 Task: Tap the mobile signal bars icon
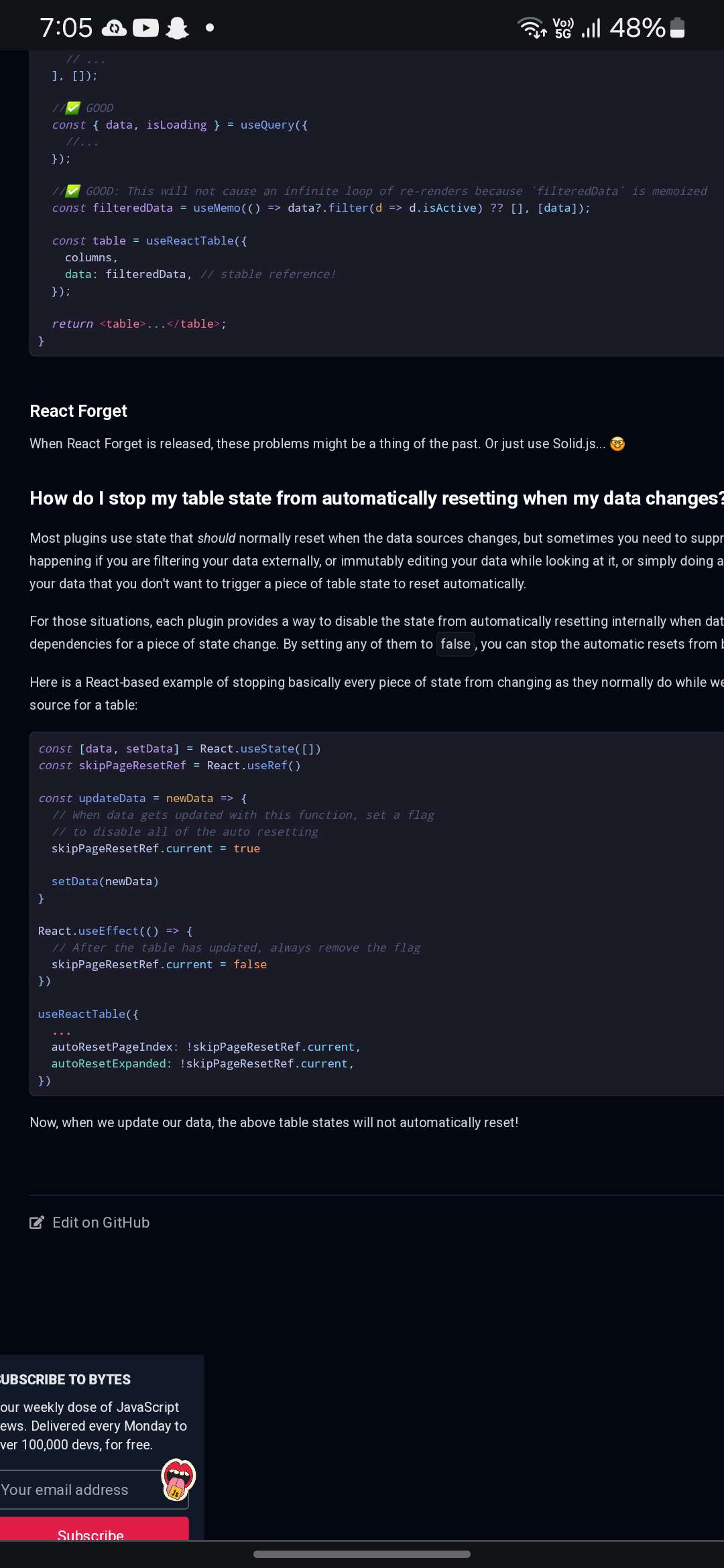click(x=591, y=28)
